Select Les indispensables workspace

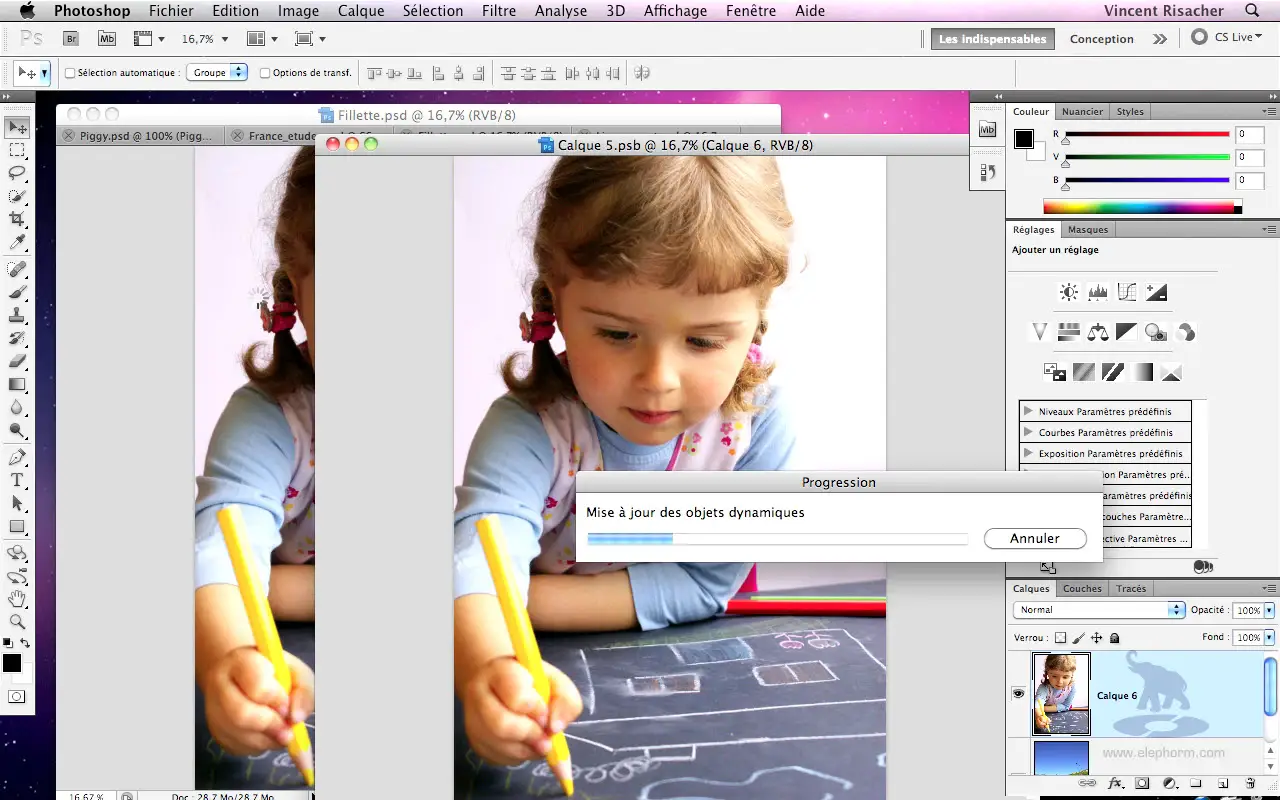(x=993, y=39)
